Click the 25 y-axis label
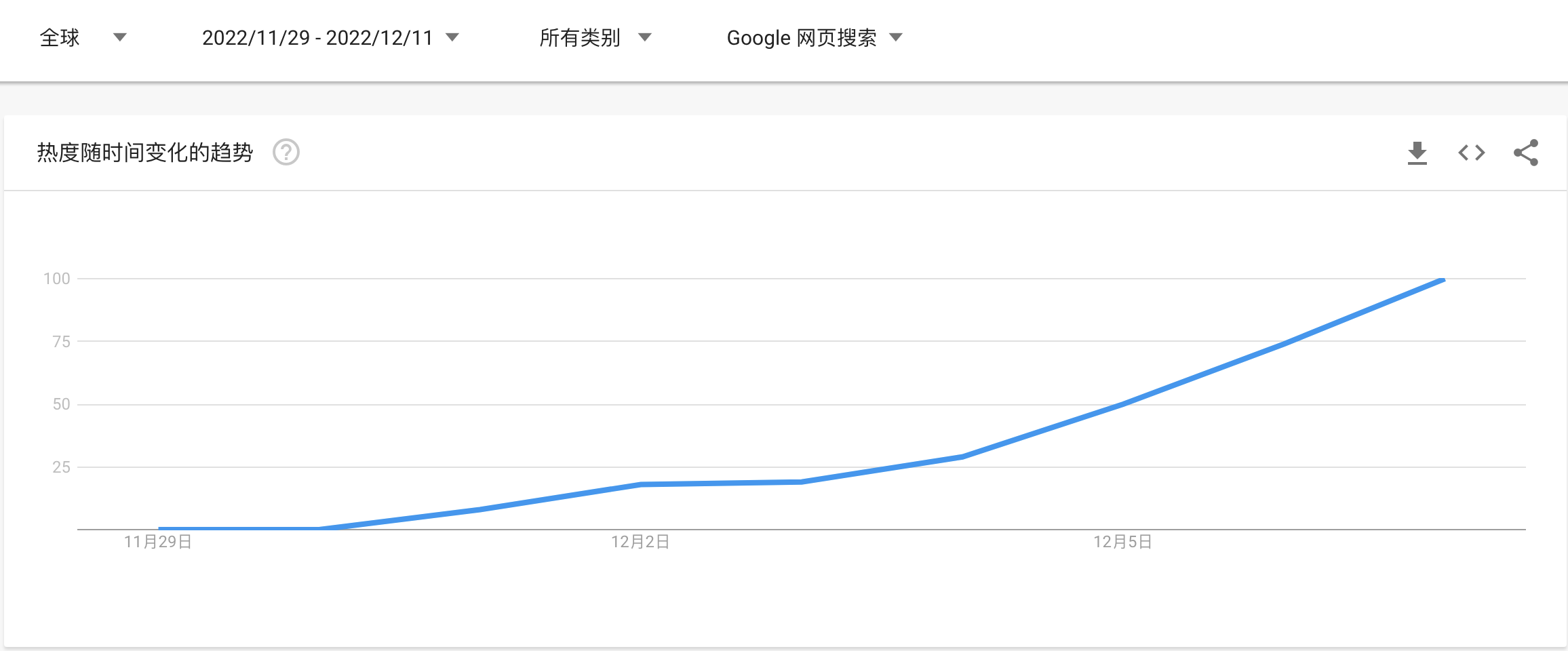Image resolution: width=1568 pixels, height=651 pixels. [61, 467]
